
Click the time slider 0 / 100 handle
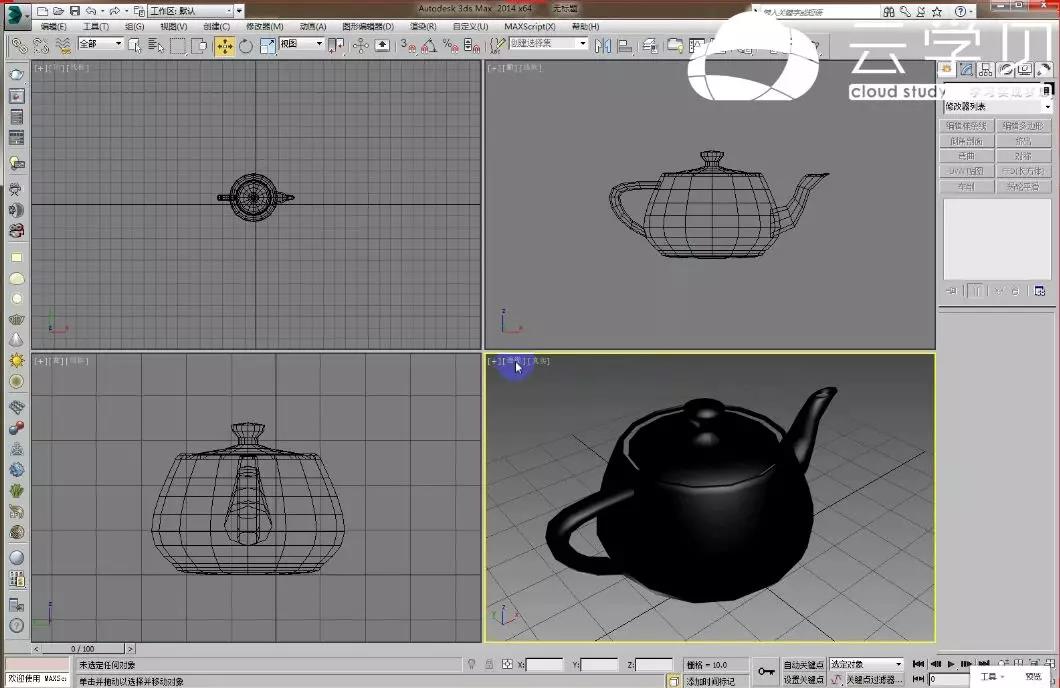coord(83,649)
